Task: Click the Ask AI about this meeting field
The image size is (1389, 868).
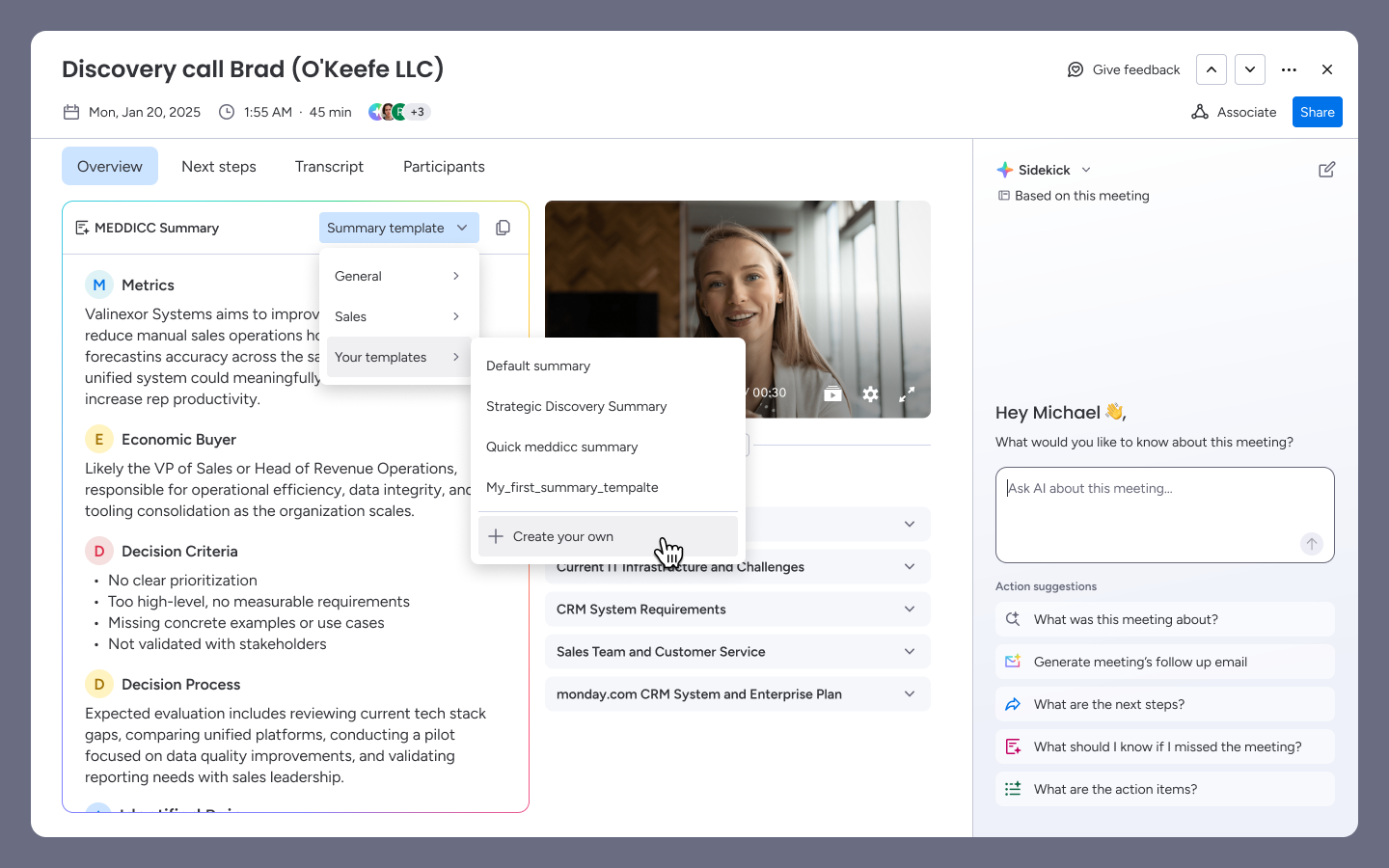Action: coord(1165,515)
